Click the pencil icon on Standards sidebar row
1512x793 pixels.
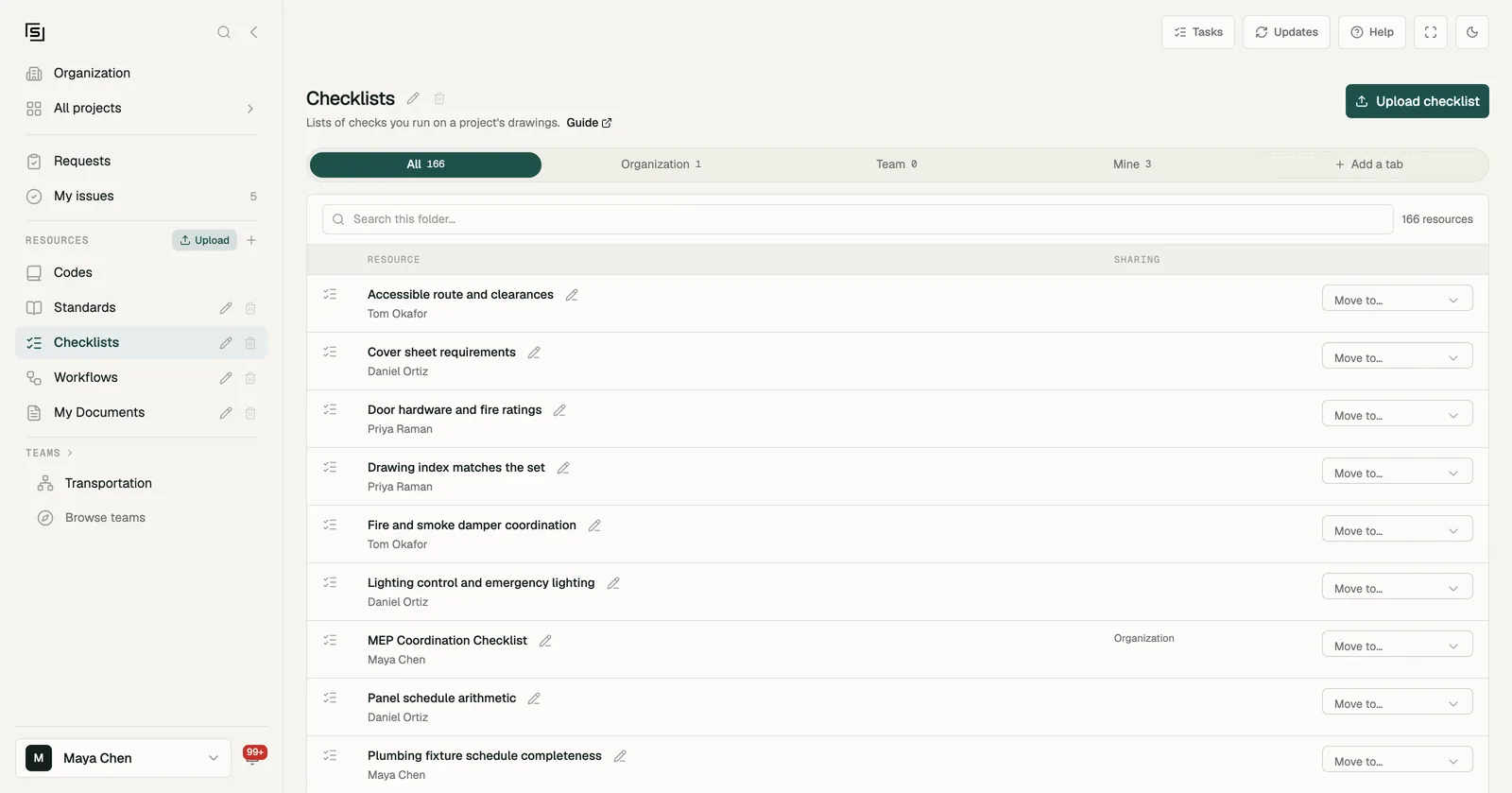coord(226,308)
